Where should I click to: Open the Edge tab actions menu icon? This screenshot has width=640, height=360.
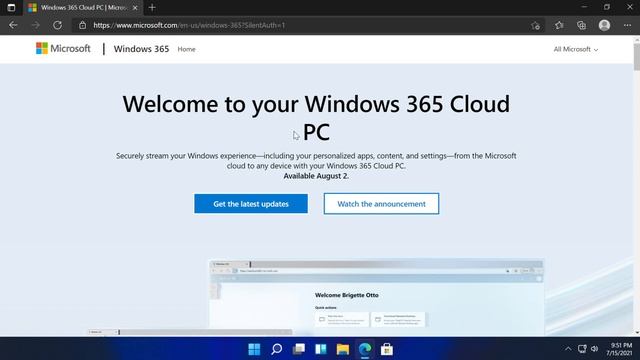[x=11, y=8]
